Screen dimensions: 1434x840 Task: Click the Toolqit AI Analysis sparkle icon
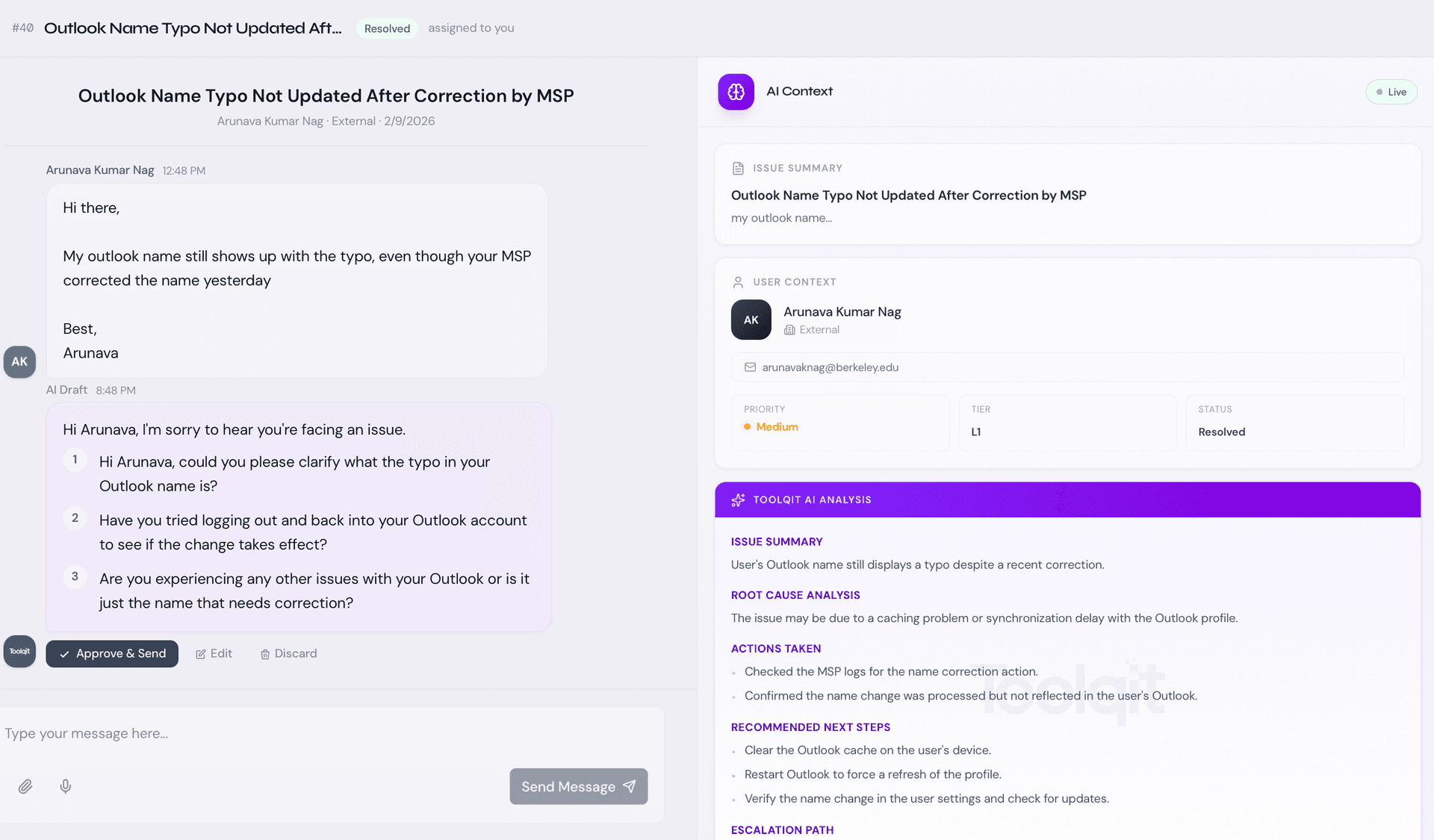(738, 500)
